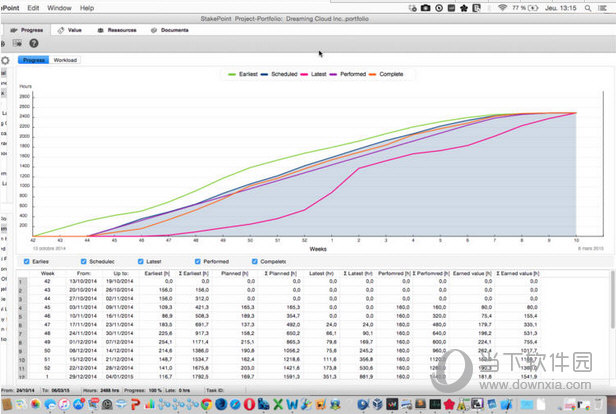Uncheck the Latest curve checkbox
This screenshot has width=616, height=414.
pos(140,262)
